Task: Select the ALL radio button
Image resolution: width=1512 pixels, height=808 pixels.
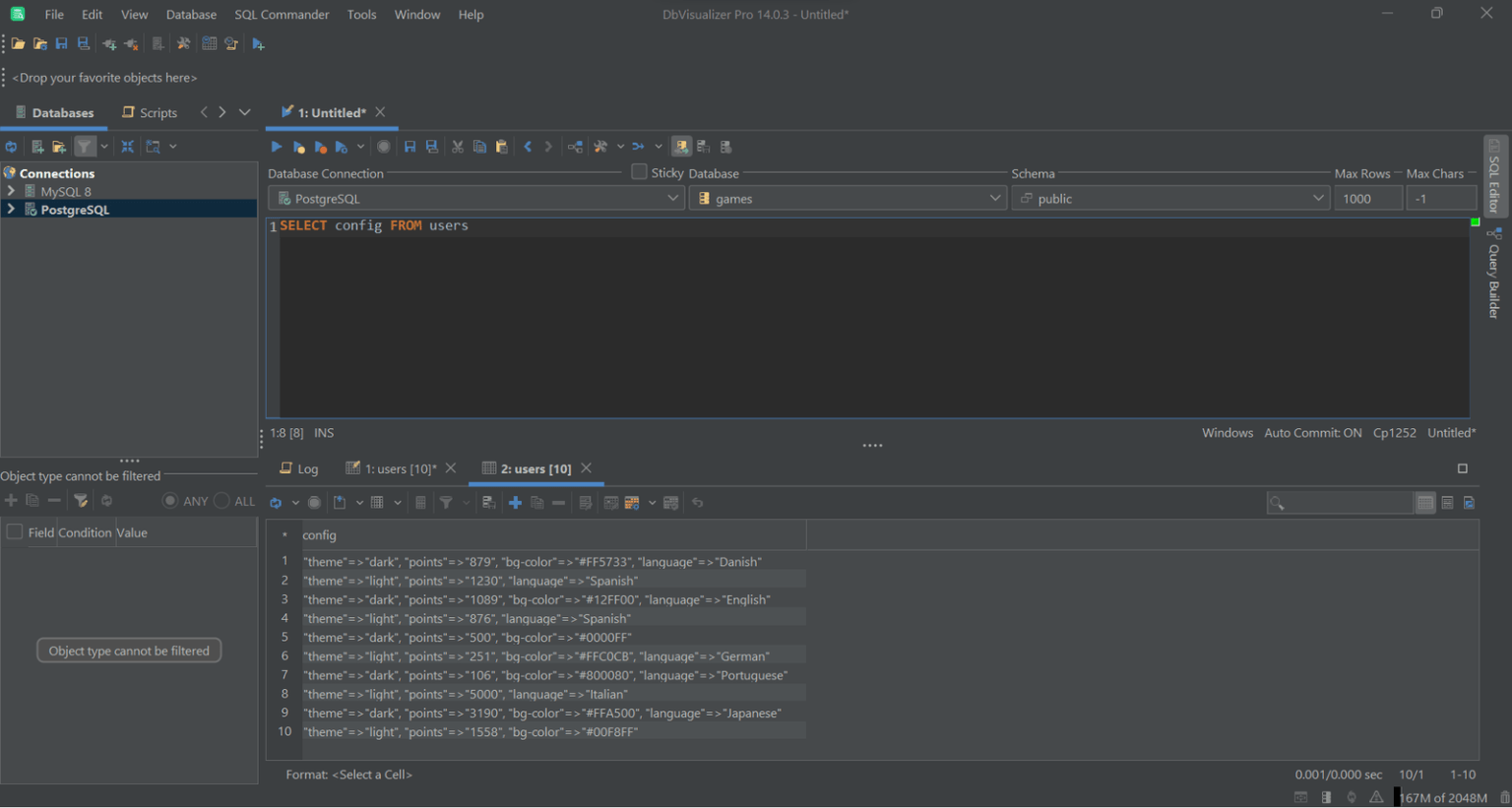Action: (x=221, y=501)
